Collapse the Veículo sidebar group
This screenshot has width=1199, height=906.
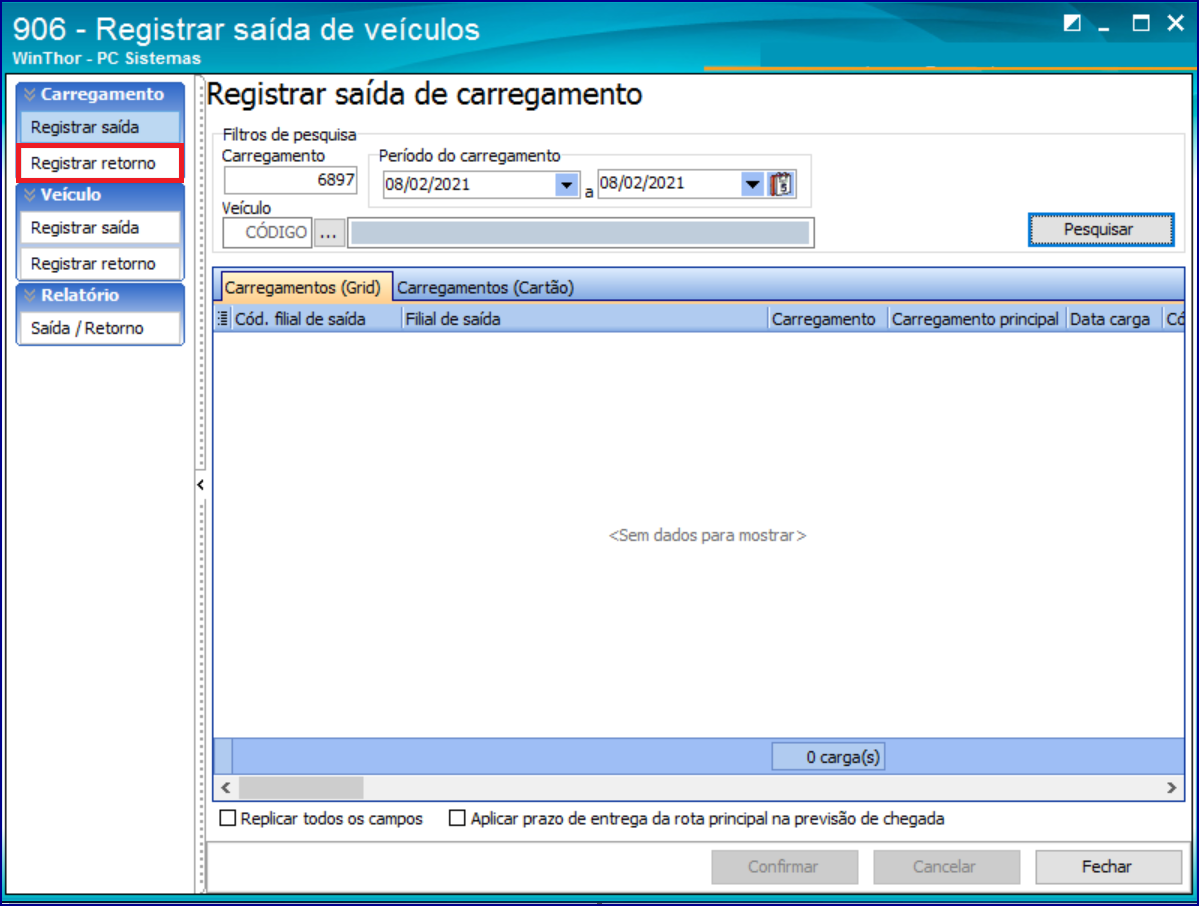click(x=100, y=195)
